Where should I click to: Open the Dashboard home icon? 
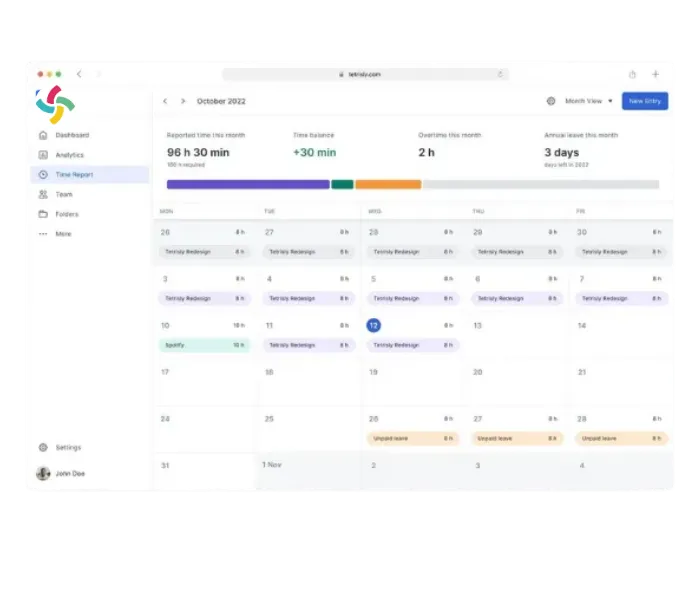point(43,135)
